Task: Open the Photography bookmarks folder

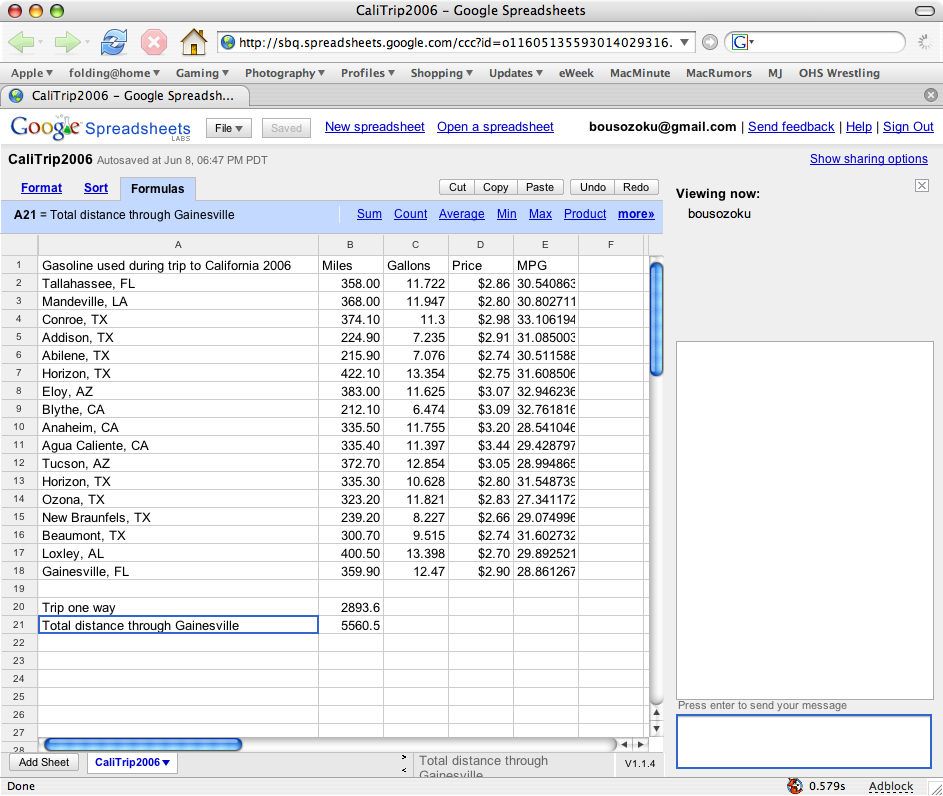Action: (285, 73)
